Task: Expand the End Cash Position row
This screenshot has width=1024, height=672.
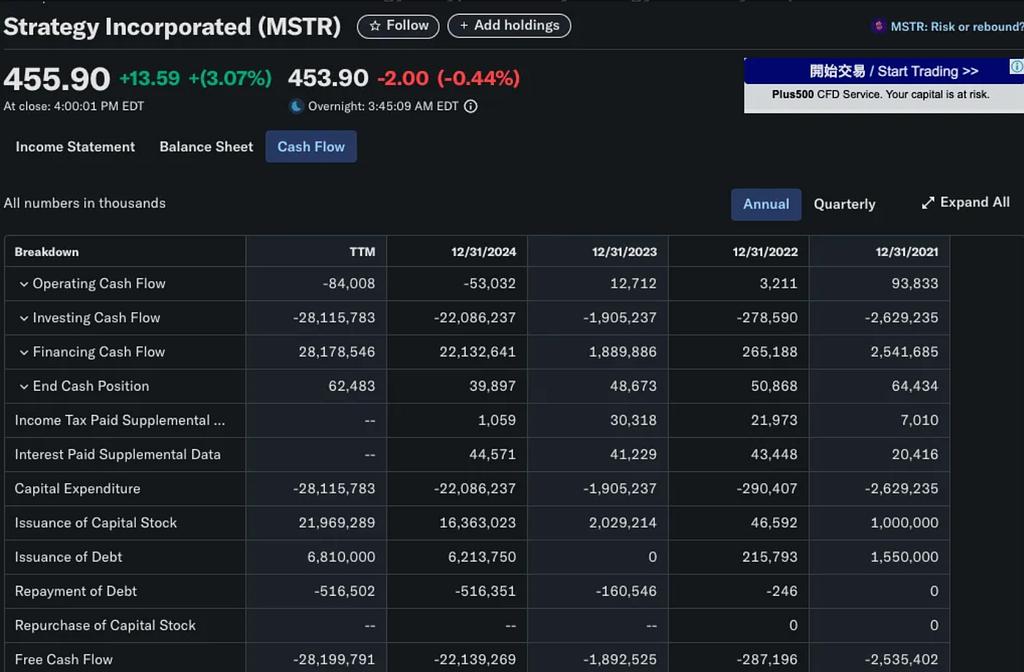Action: point(24,387)
